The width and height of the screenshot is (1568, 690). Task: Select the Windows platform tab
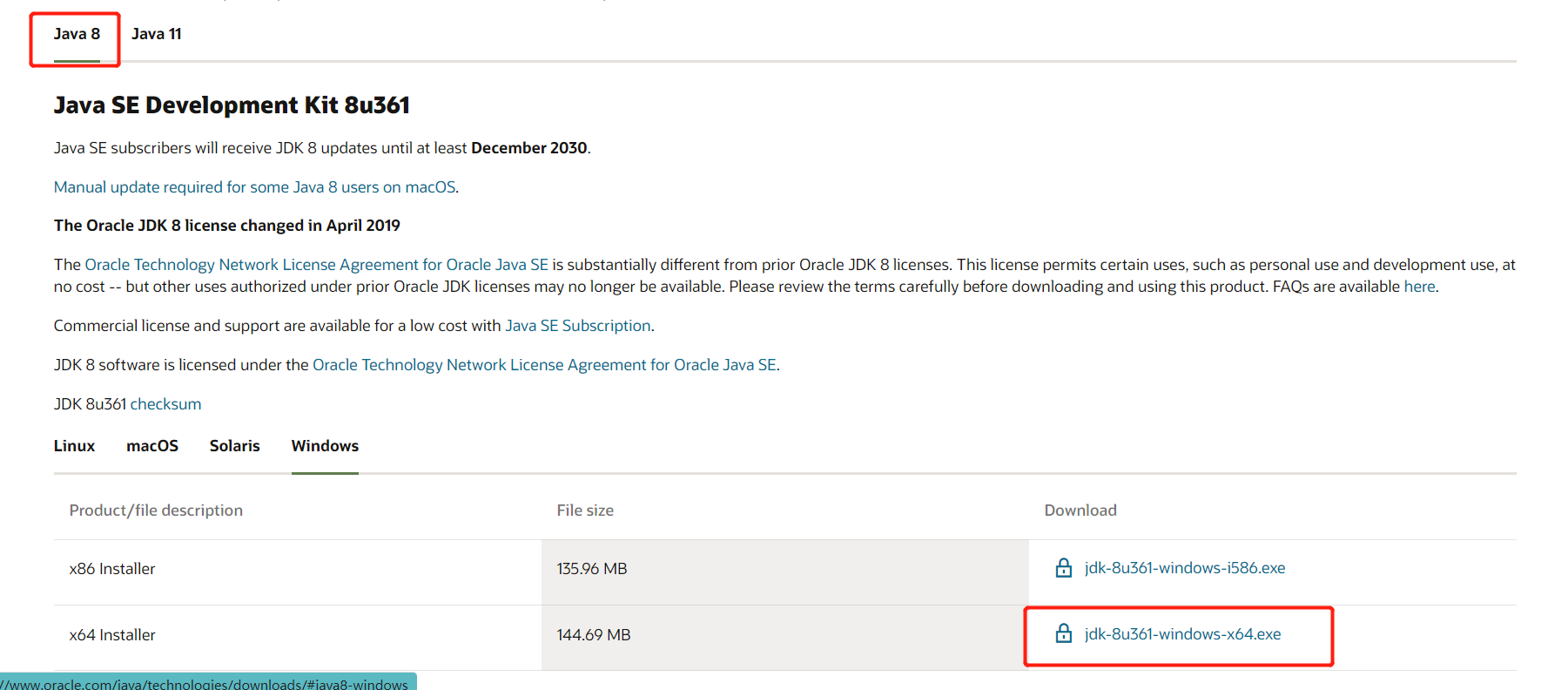coord(325,446)
